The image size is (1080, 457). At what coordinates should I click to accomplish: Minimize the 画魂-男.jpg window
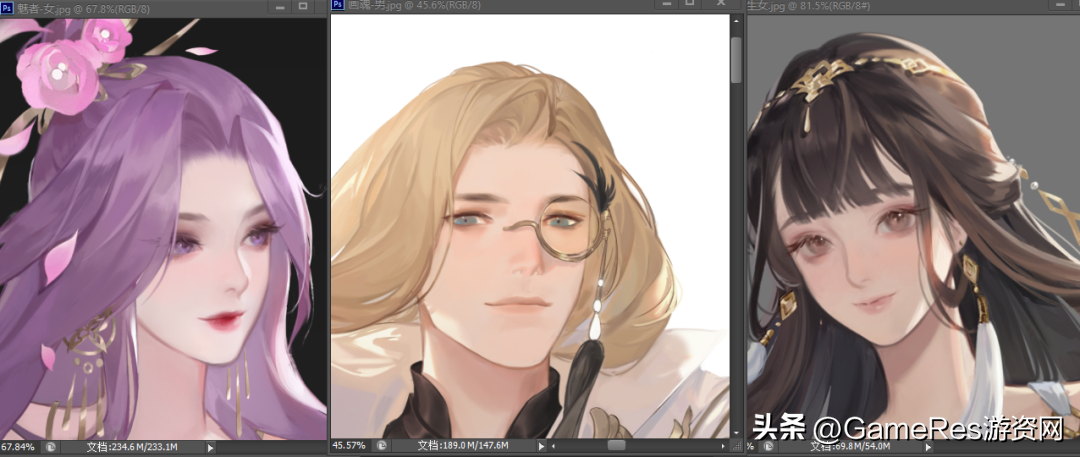pos(665,3)
